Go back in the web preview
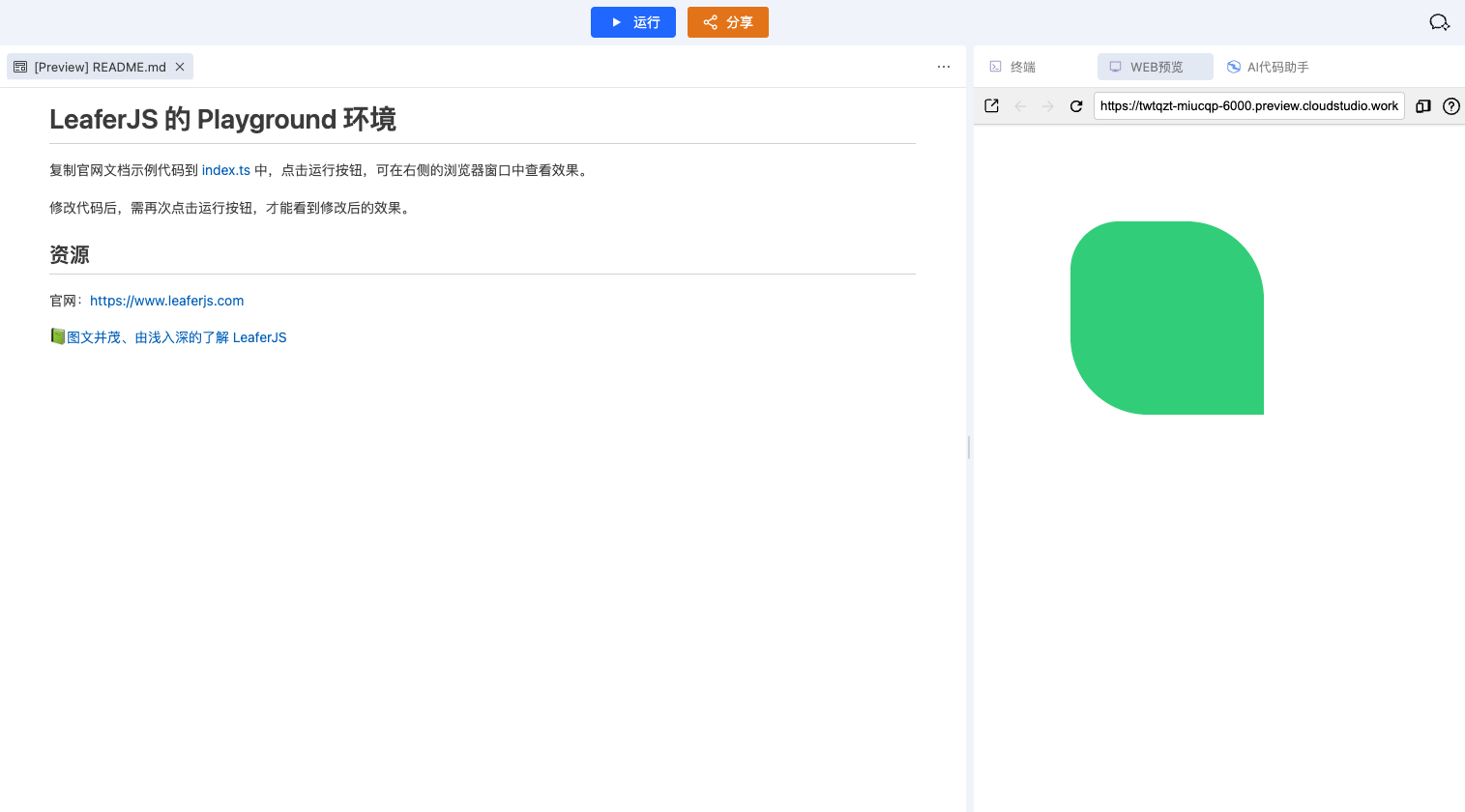1465x812 pixels. click(1020, 106)
